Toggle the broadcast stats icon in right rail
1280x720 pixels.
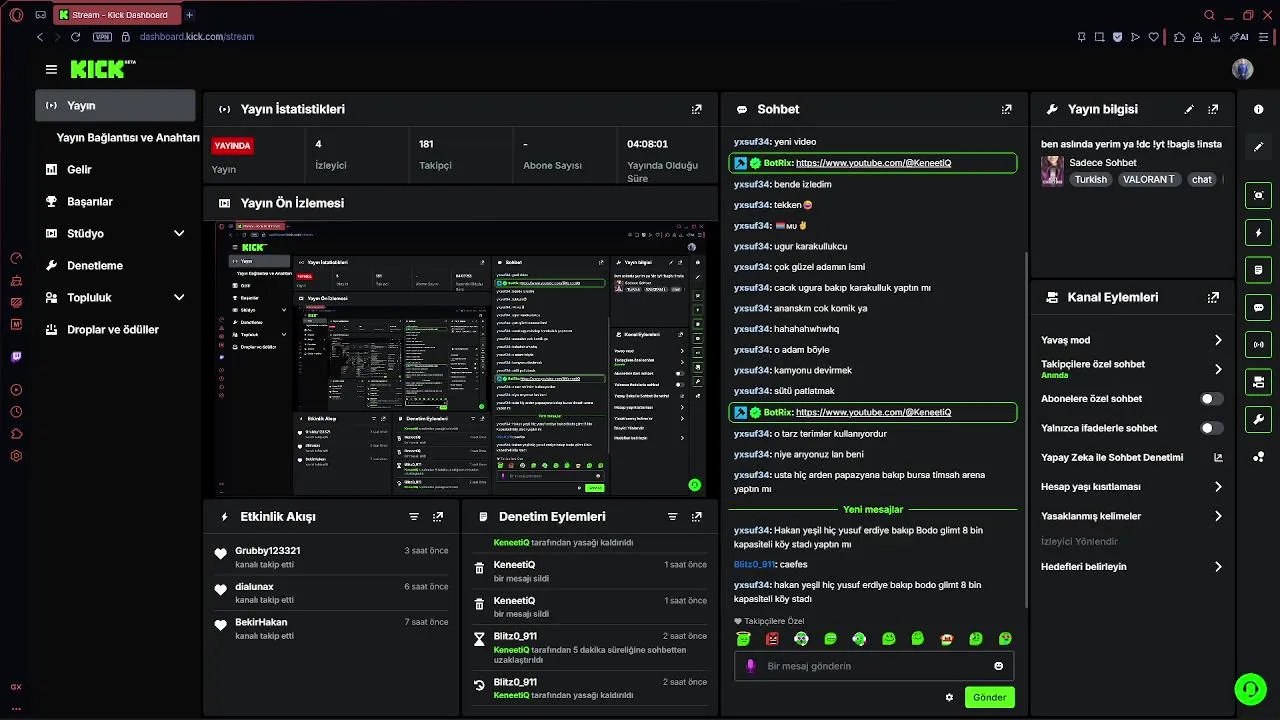tap(1258, 345)
